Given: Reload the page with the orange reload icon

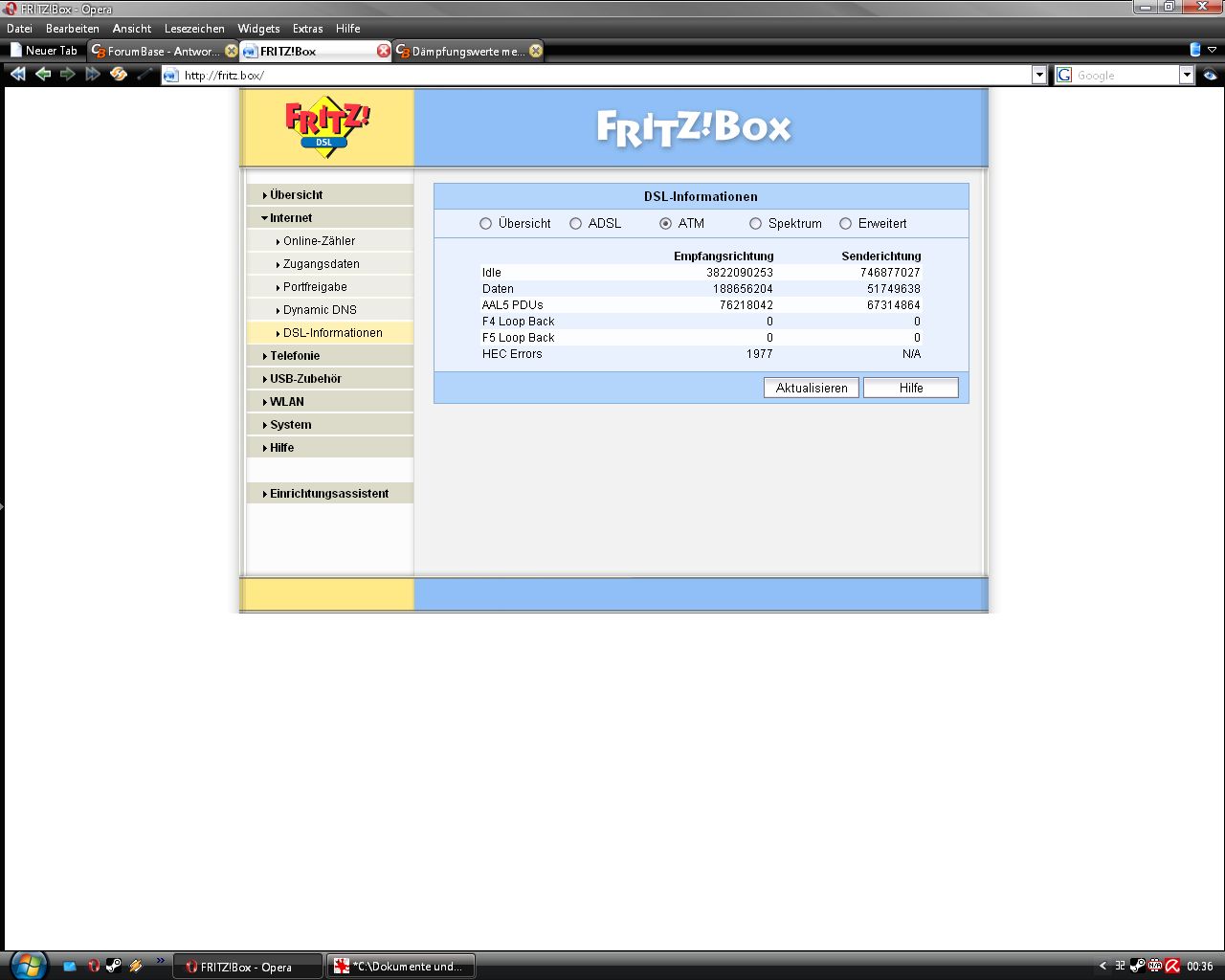Looking at the screenshot, I should coord(119,75).
